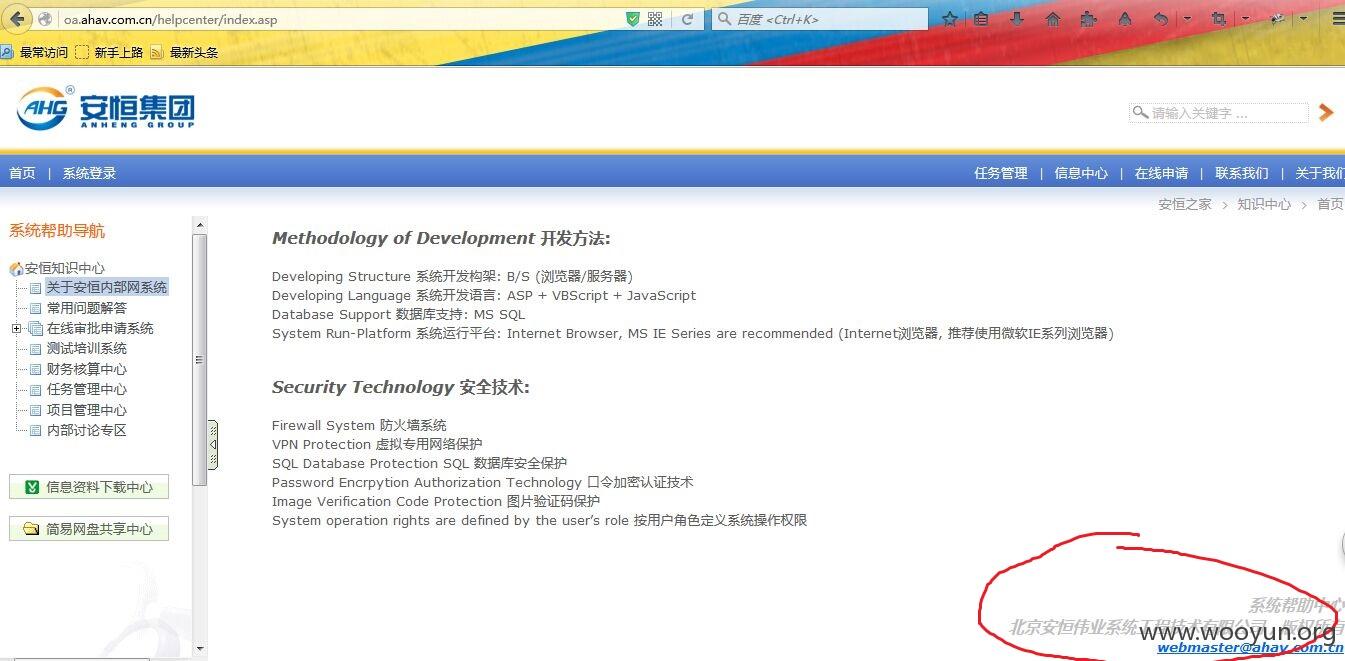The height and width of the screenshot is (661, 1345).
Task: Expand the 在线审批申请系统 tree node
Action: pyautogui.click(x=16, y=328)
